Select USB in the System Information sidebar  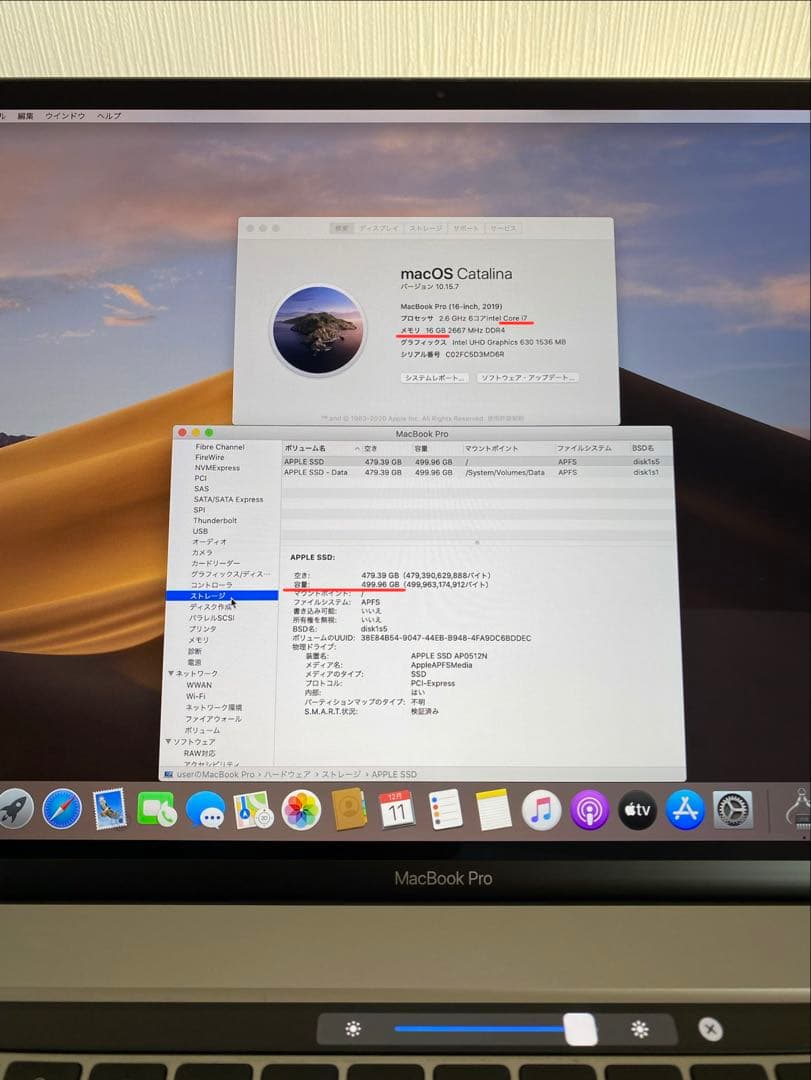(202, 531)
